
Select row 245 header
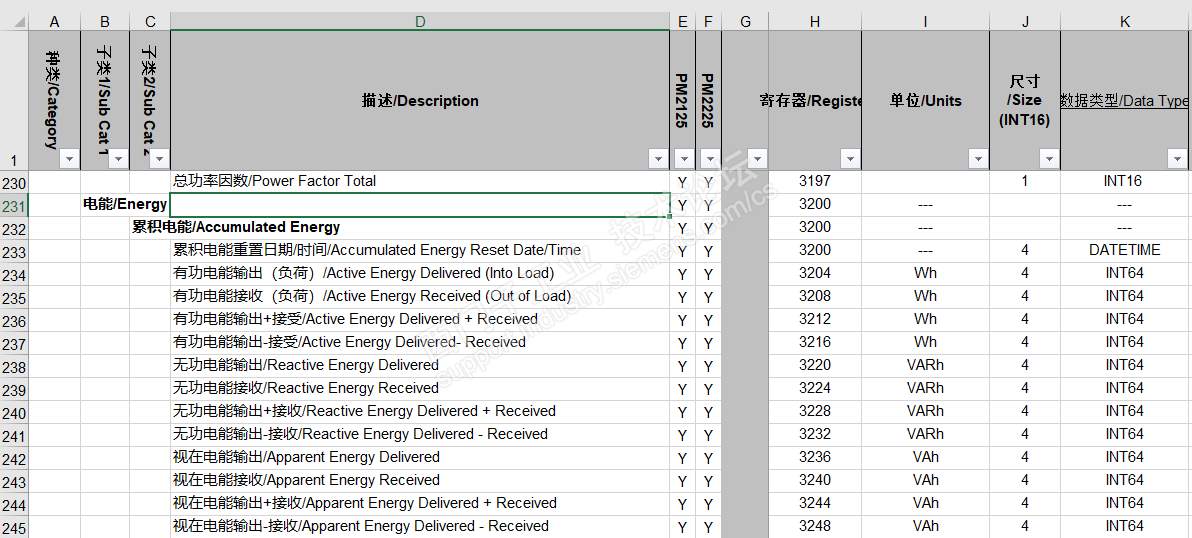pos(14,527)
